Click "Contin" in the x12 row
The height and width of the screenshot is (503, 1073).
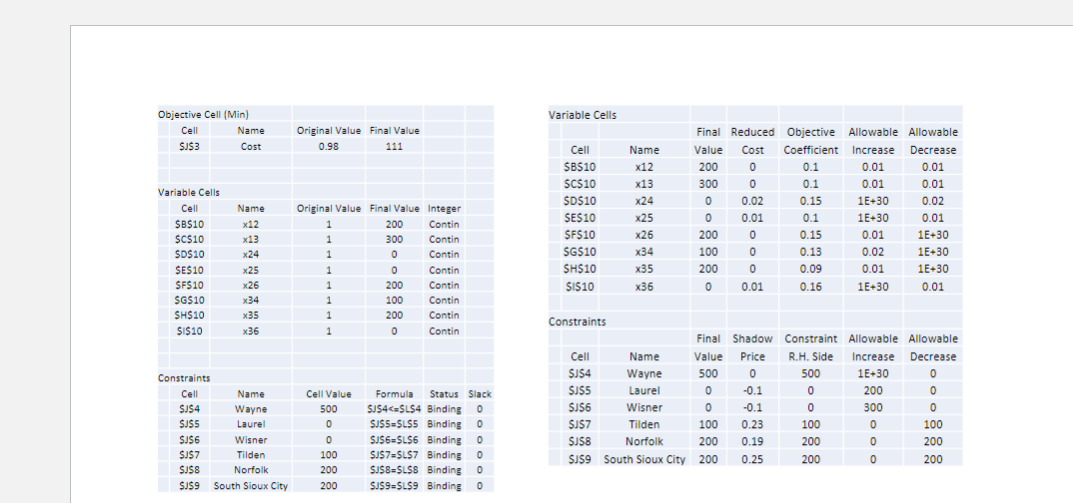[444, 224]
